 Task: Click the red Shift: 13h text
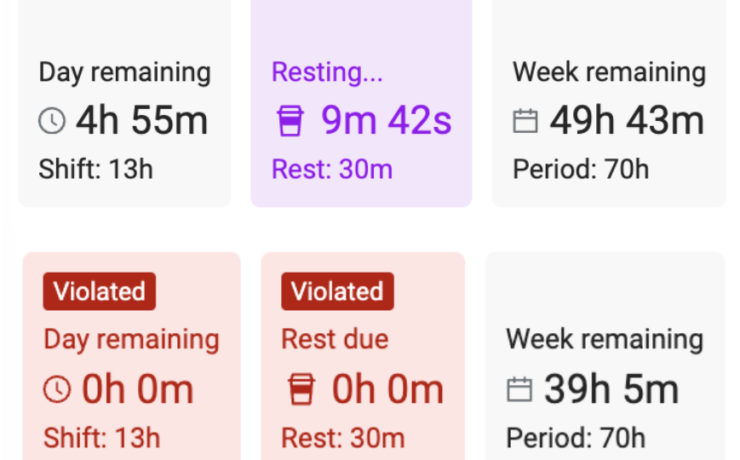(102, 437)
